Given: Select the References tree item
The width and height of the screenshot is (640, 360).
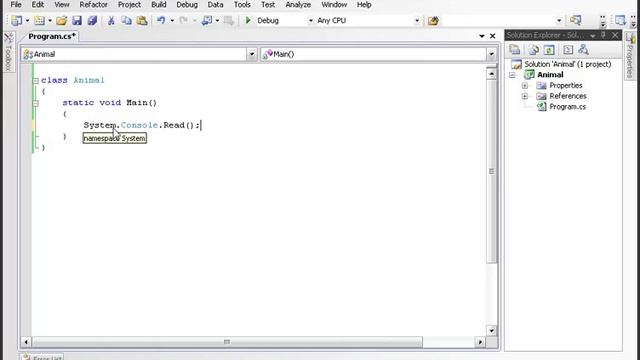Looking at the screenshot, I should (567, 96).
